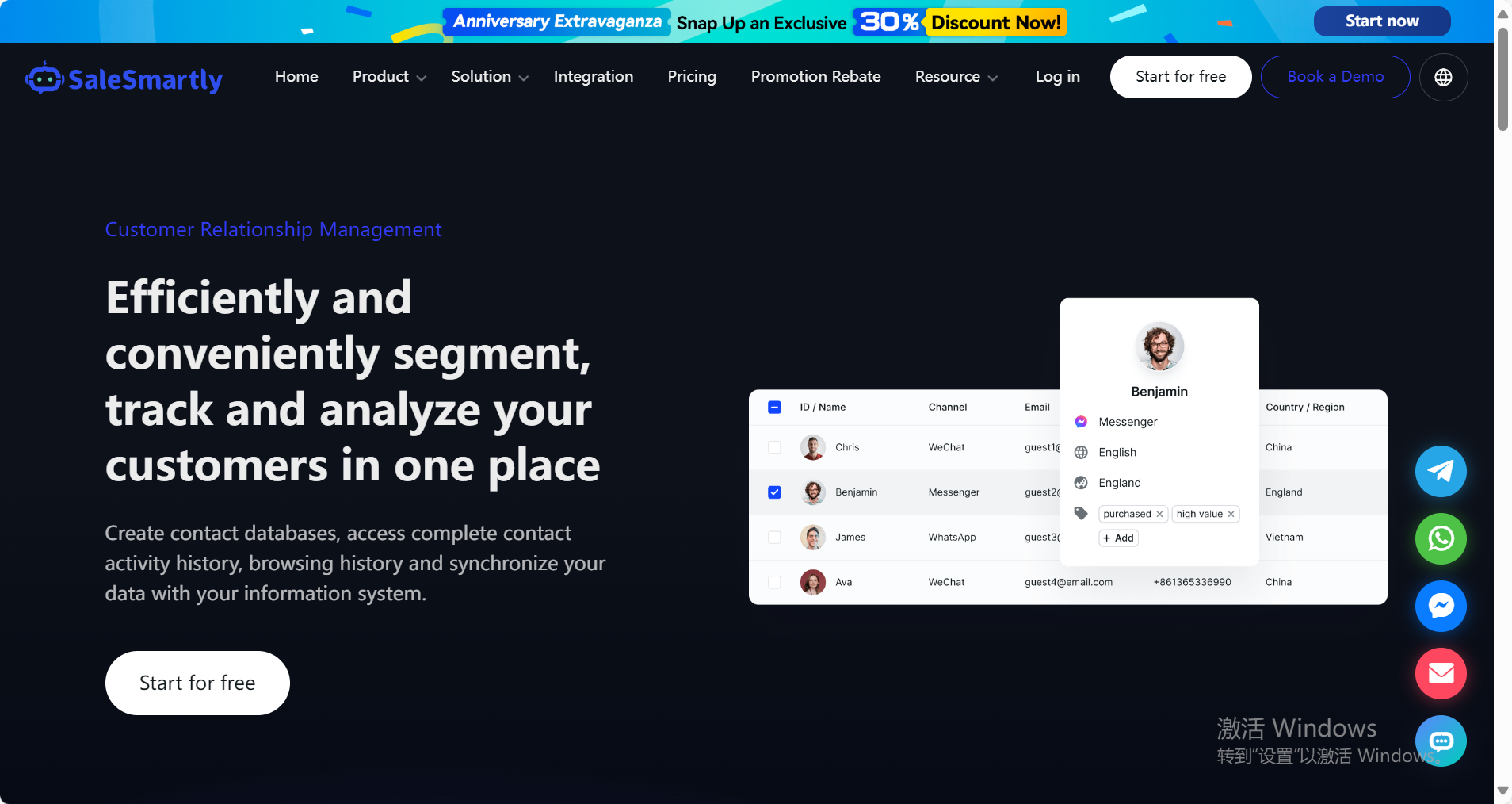Click the Customer Relationship Management heading
Viewport: 1512px width, 804px height.
point(273,229)
